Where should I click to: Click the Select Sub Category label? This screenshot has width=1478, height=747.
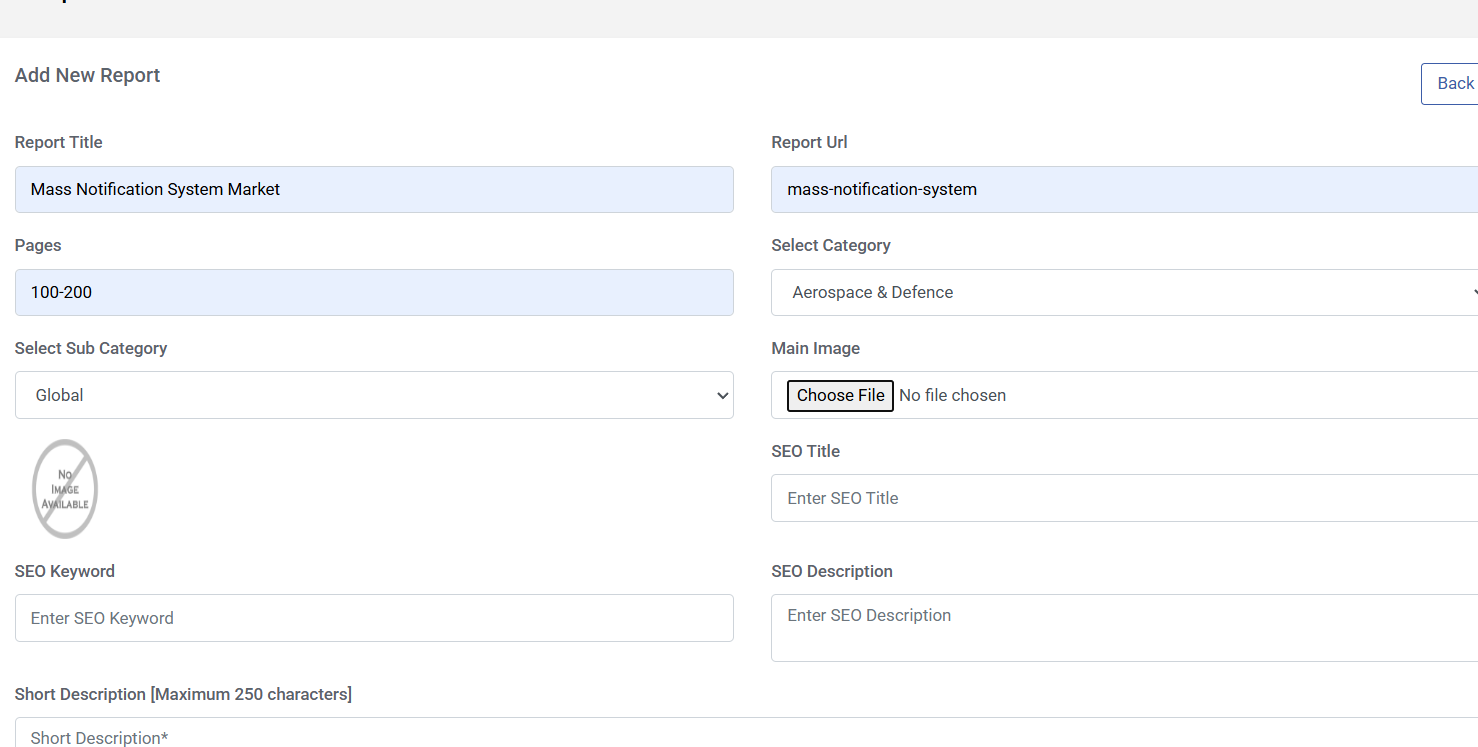pyautogui.click(x=91, y=349)
